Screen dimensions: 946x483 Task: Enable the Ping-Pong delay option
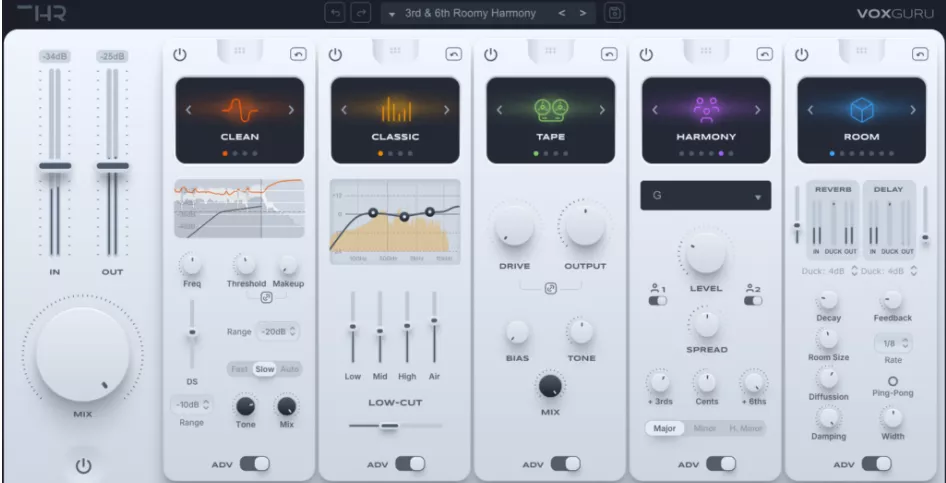tap(893, 381)
